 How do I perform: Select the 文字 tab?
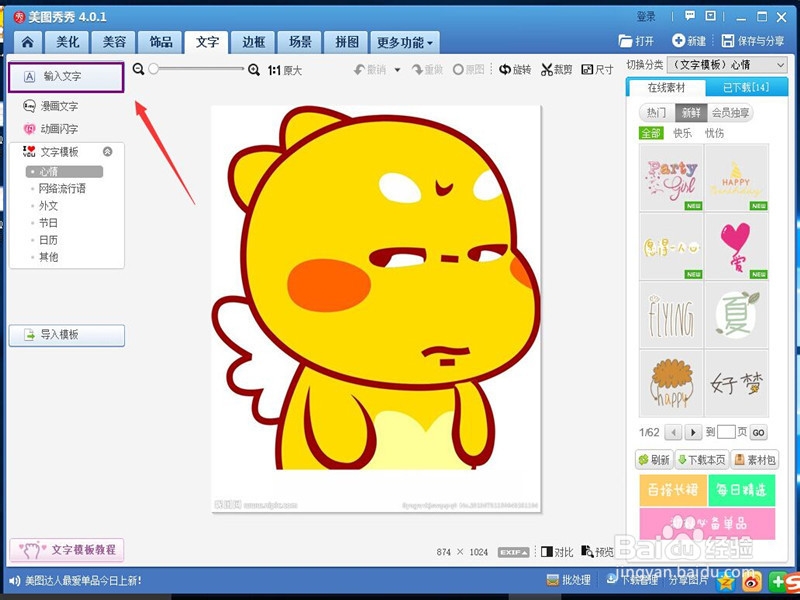[x=207, y=42]
